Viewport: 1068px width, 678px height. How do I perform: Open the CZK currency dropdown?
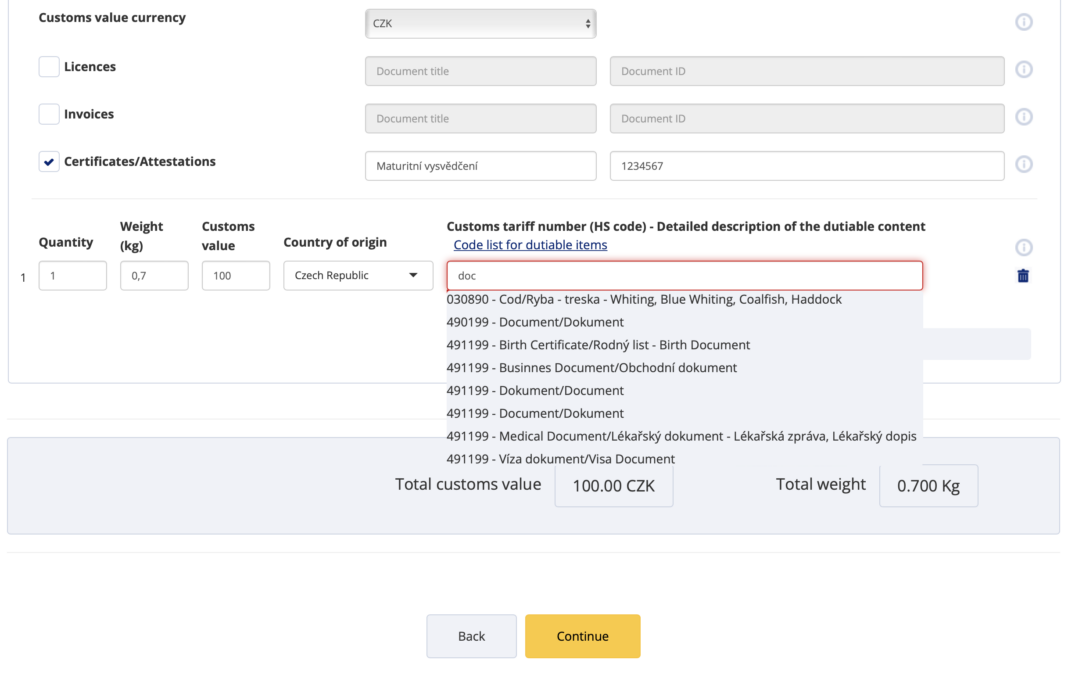click(x=480, y=23)
